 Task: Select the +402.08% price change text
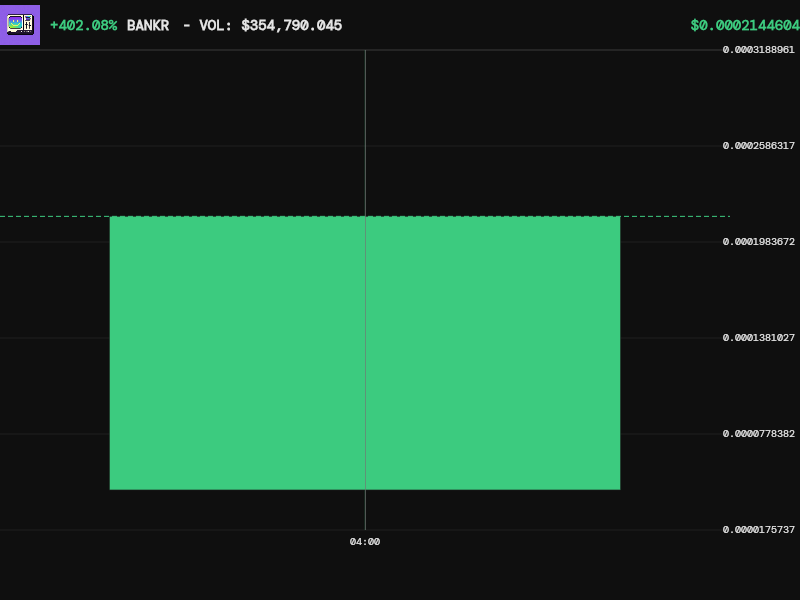pos(84,26)
